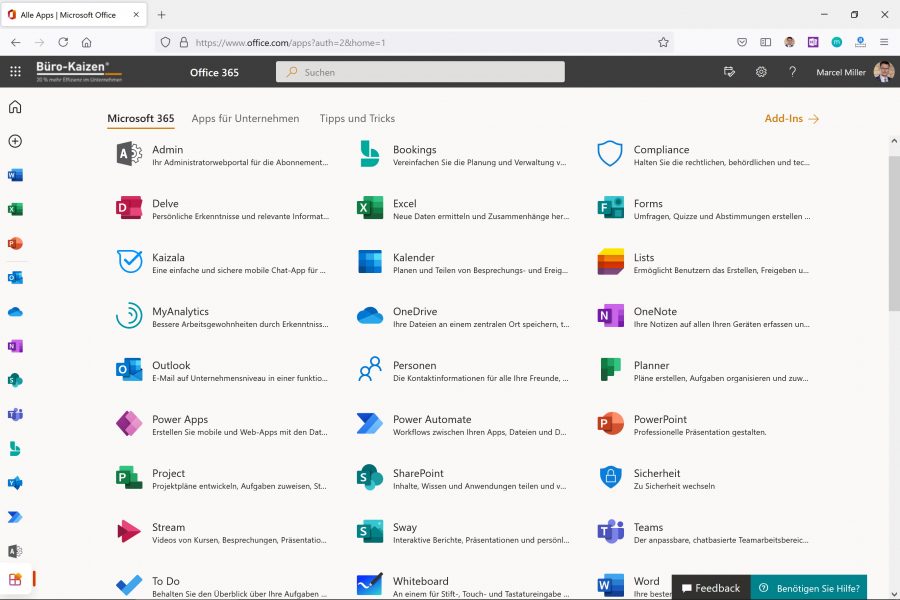
Task: Launch the Delve app tile
Action: 224,208
